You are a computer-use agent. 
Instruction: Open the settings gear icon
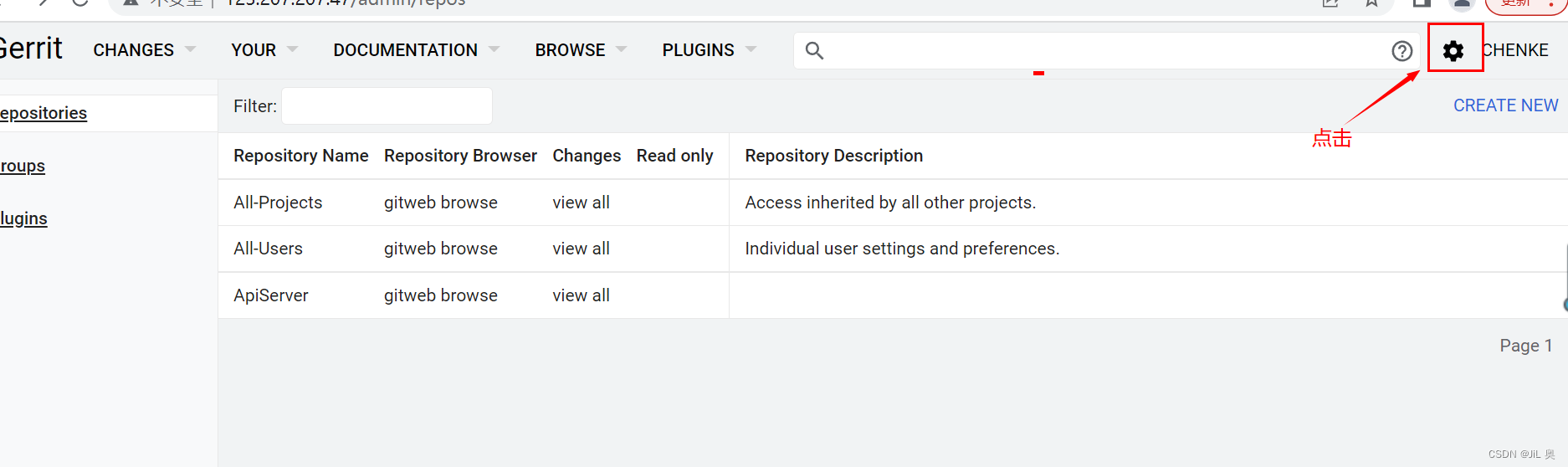[1453, 50]
